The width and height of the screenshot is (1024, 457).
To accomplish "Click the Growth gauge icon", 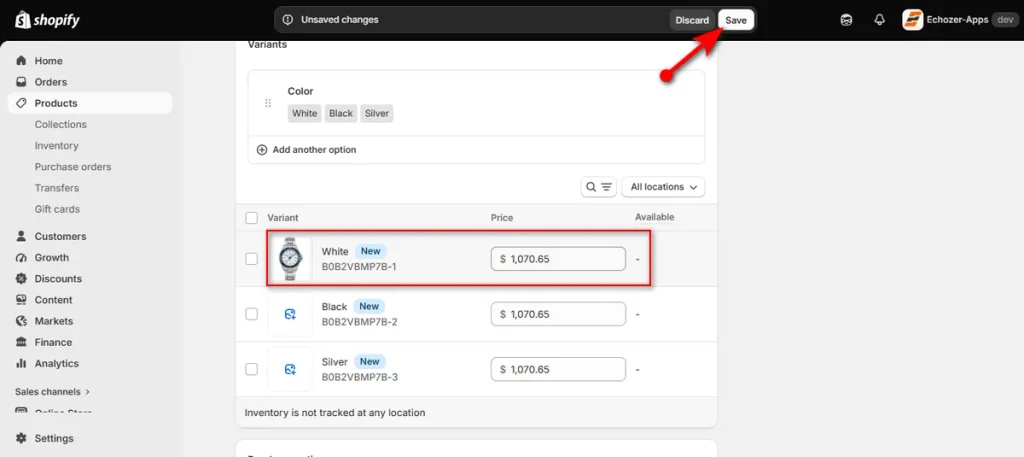I will [x=22, y=257].
